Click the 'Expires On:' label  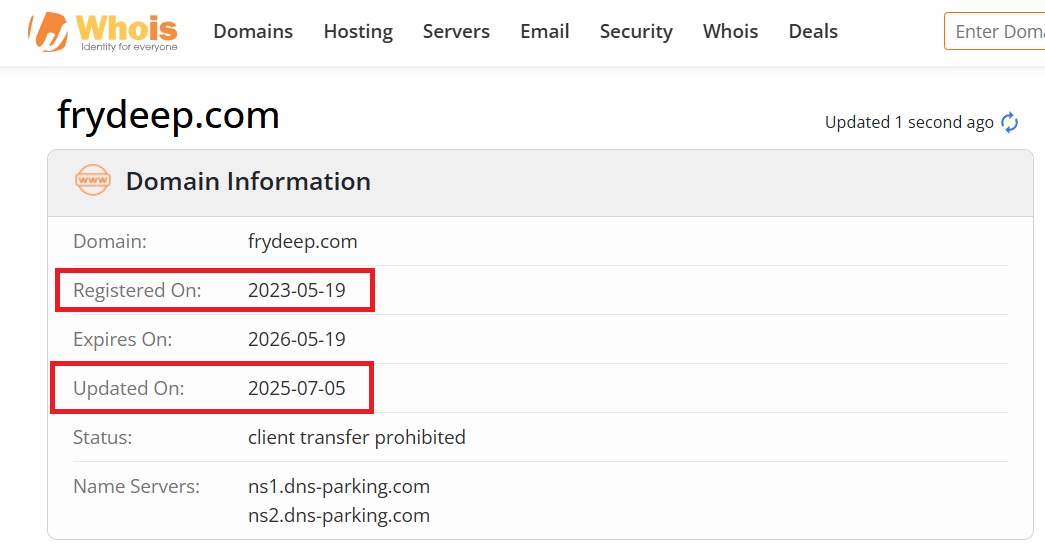pyautogui.click(x=123, y=339)
